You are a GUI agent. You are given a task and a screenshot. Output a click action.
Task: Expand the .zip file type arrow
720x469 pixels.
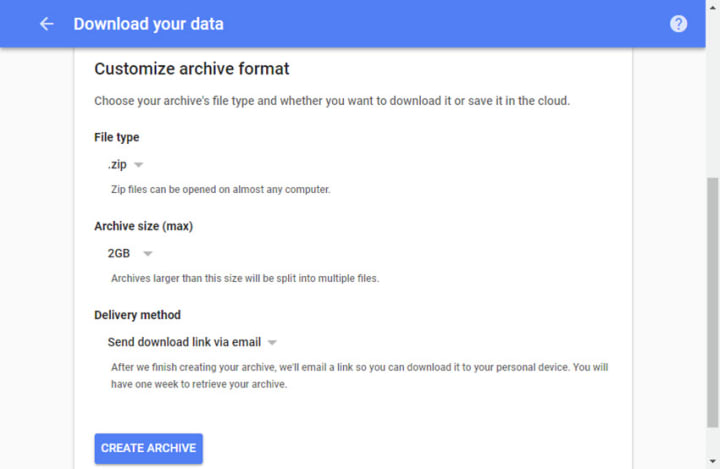coord(139,165)
